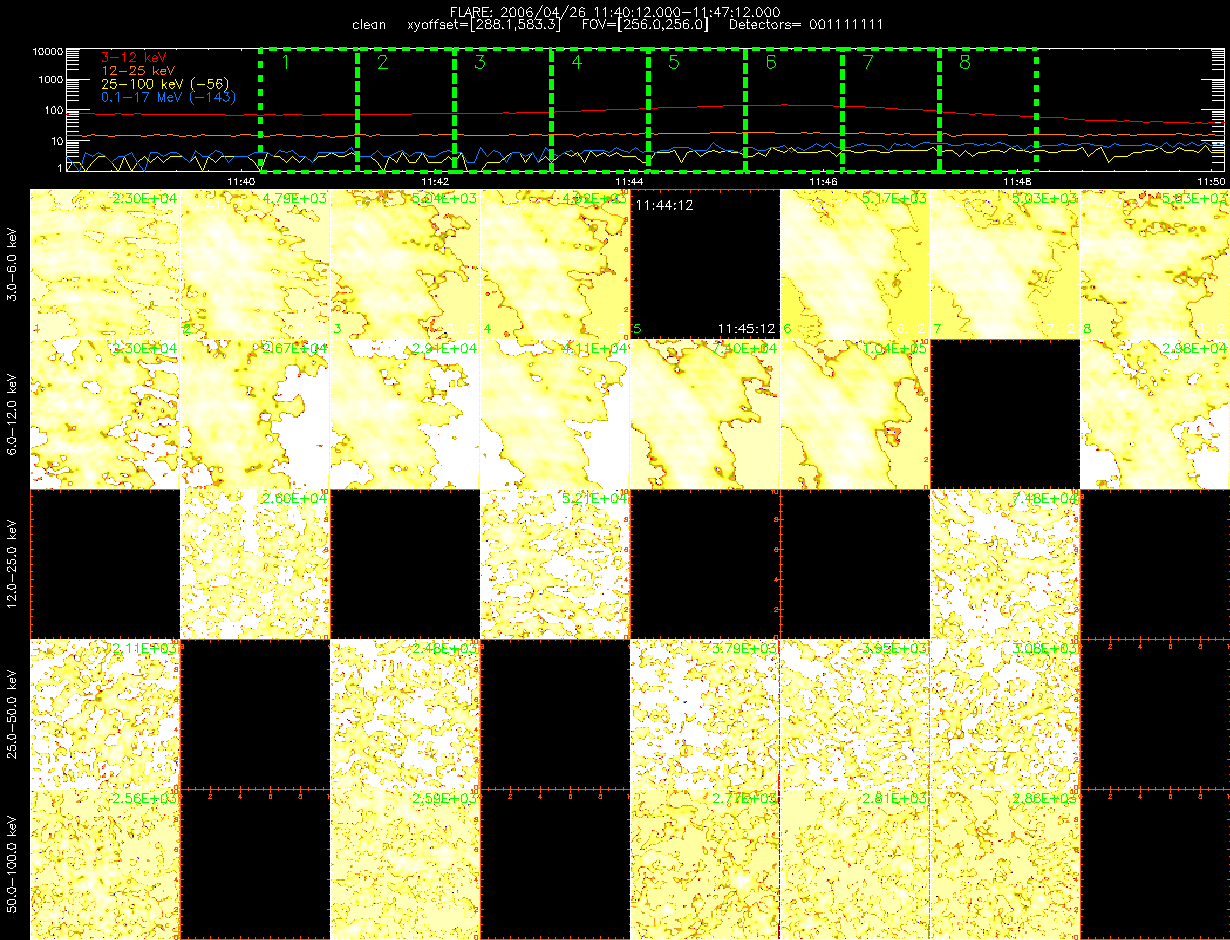Open the 6.0-12.0 keV image for interval 2
The height and width of the screenshot is (940, 1230).
pyautogui.click(x=255, y=414)
